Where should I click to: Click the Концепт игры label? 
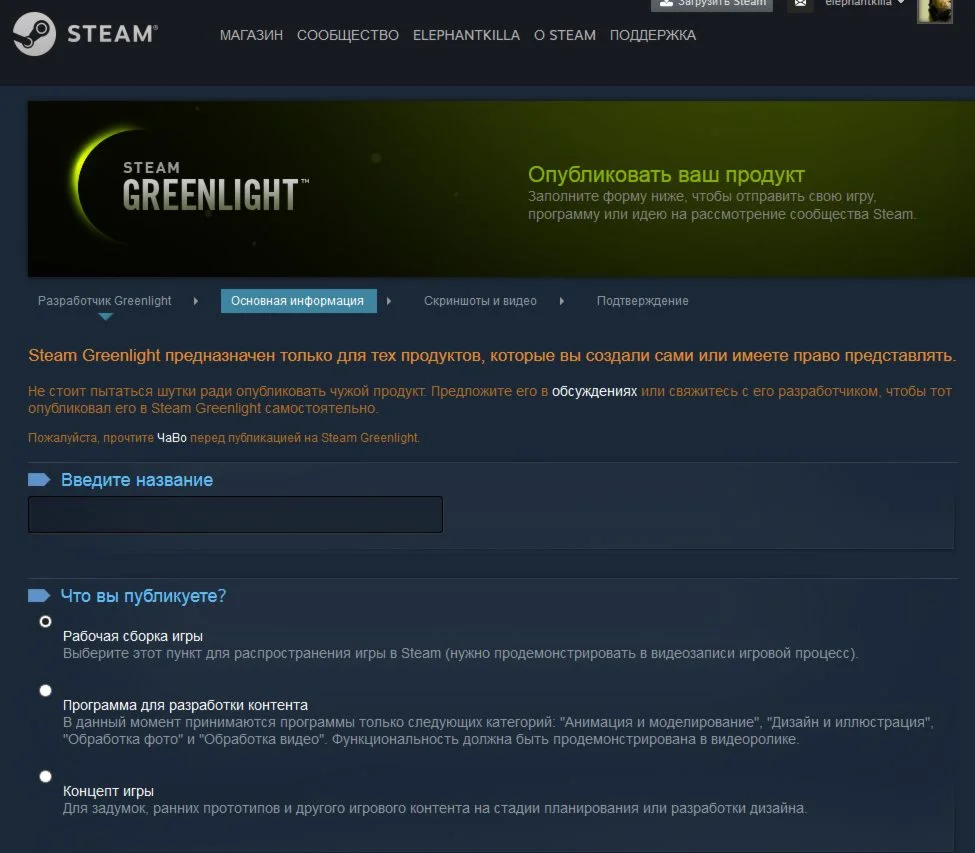point(108,791)
